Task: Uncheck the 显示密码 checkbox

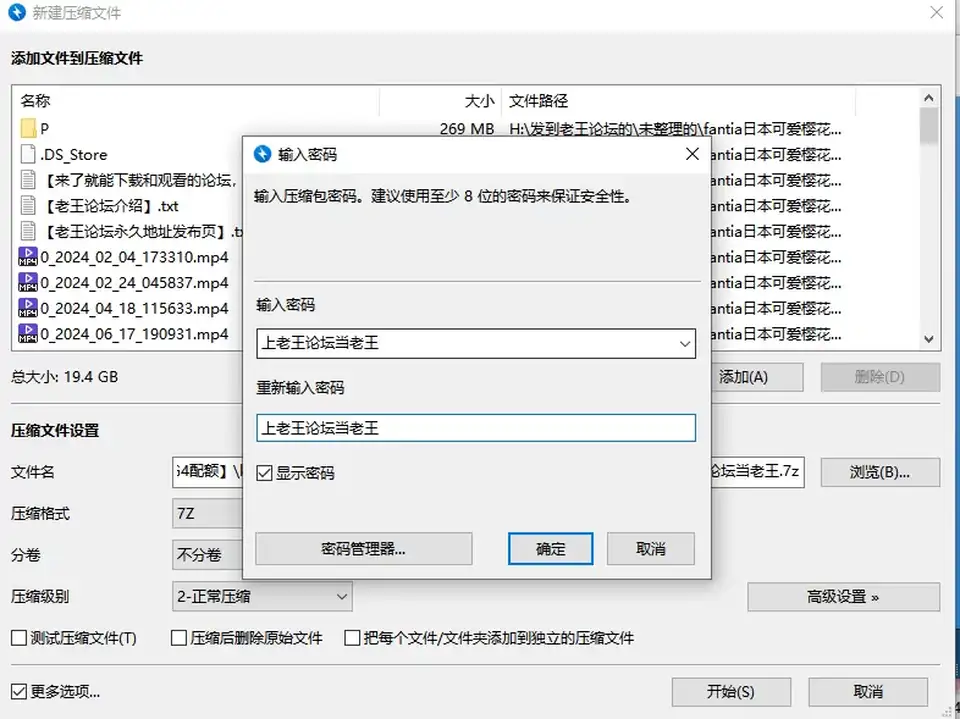Action: pos(264,473)
